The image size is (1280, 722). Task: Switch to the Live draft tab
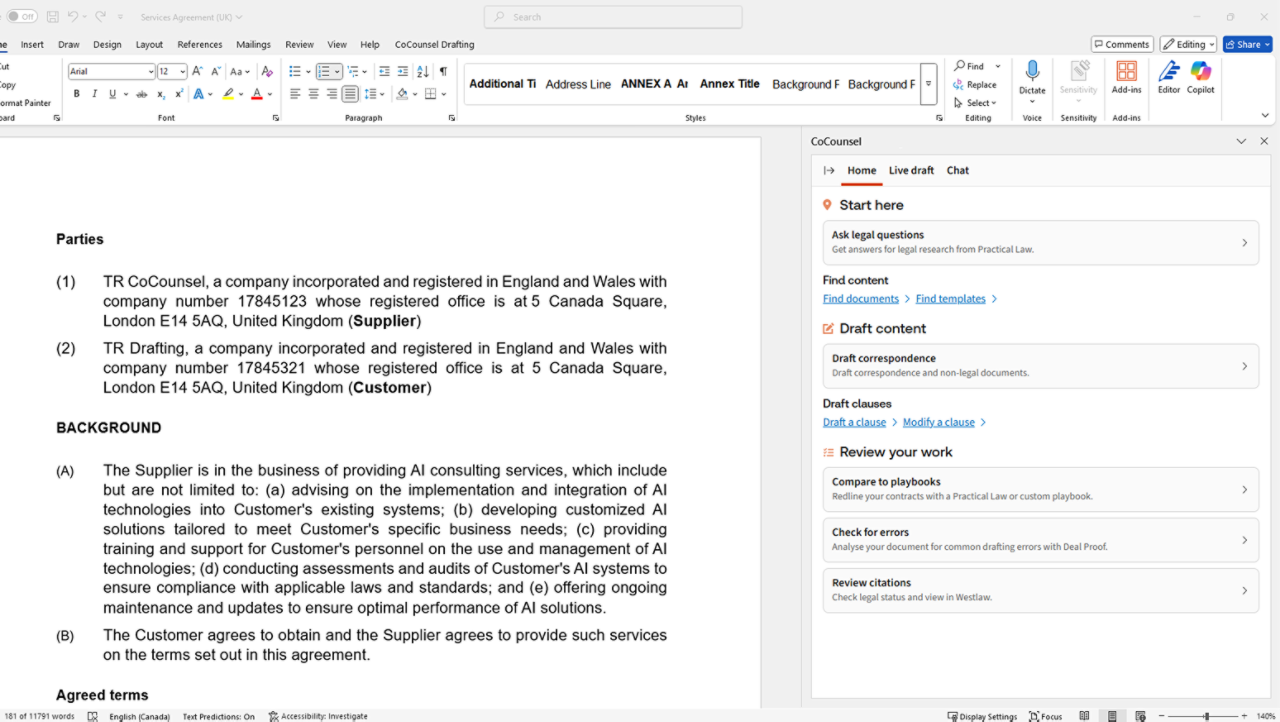click(911, 170)
